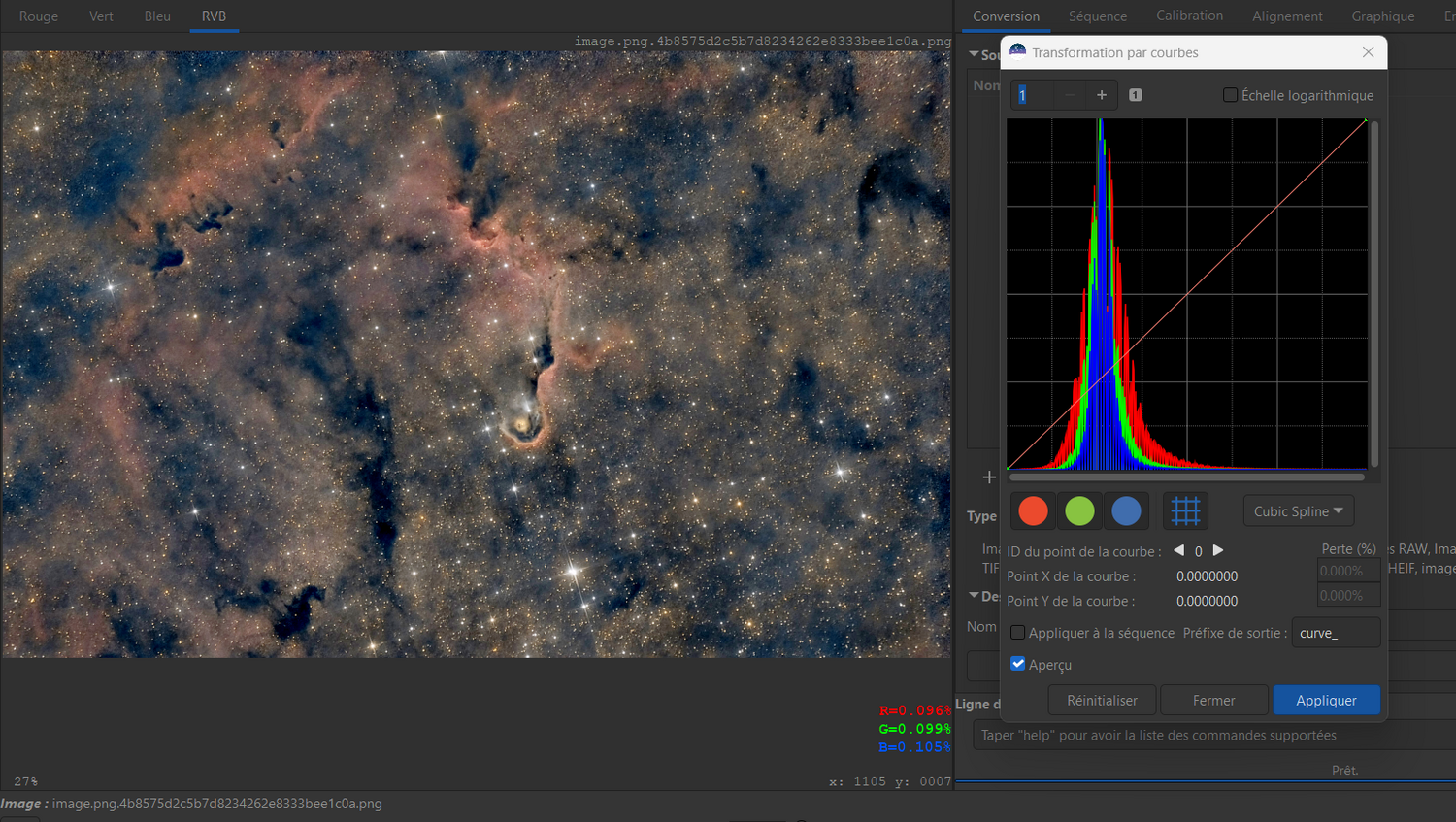
Task: Click the horizontal slider bar under histogram
Action: pyautogui.click(x=1186, y=477)
